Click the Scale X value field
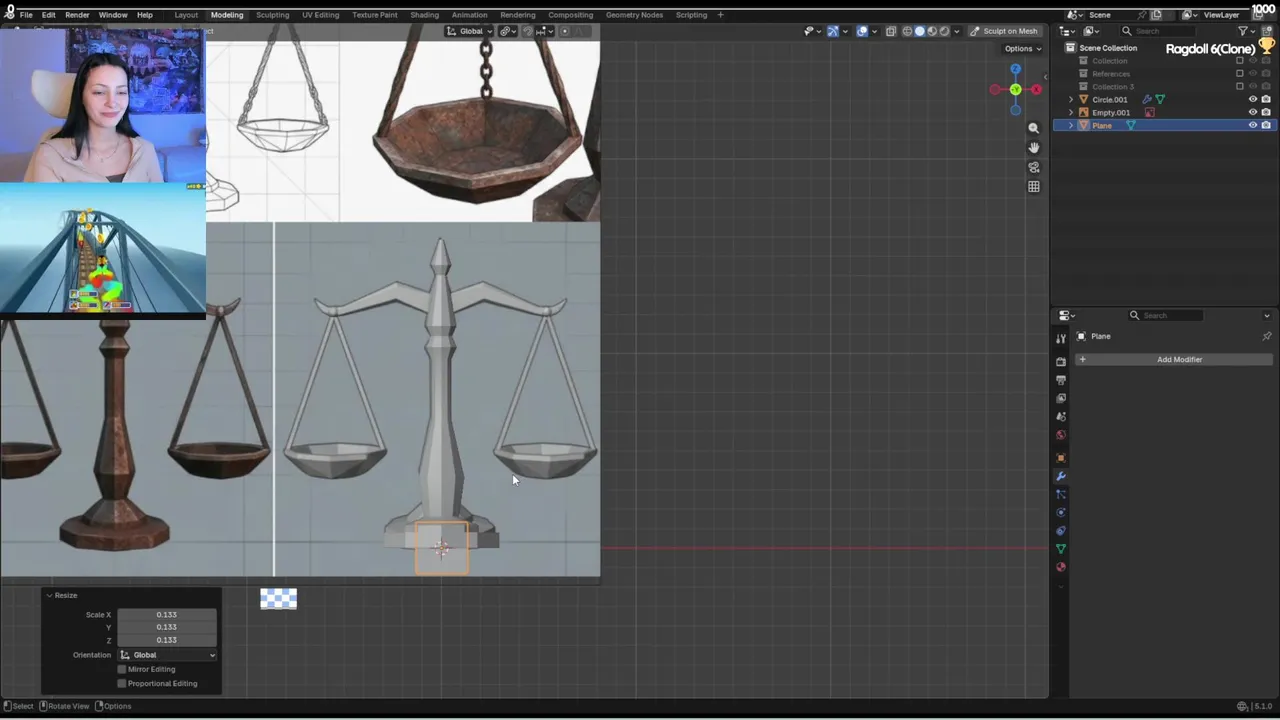Screen dimensions: 1280x720 [166, 615]
